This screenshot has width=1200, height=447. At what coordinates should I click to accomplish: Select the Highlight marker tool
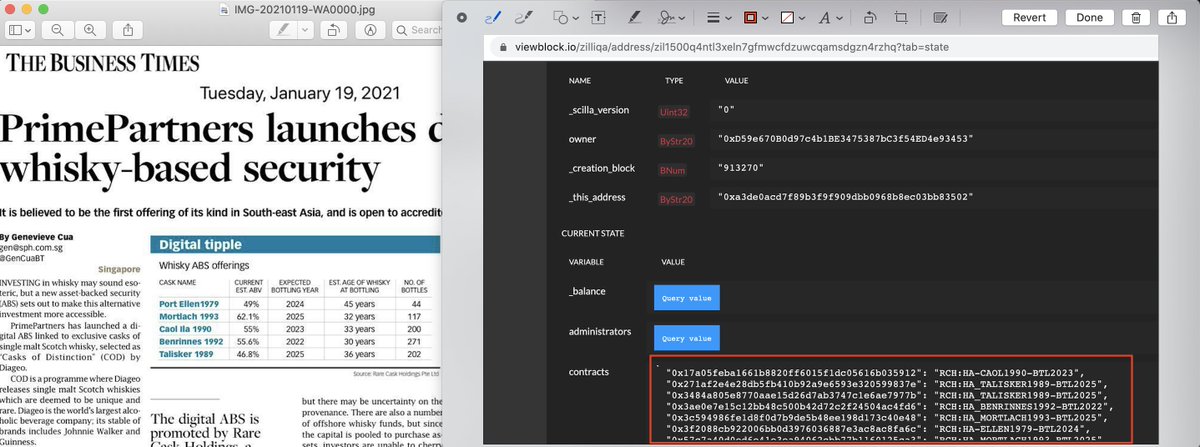tap(635, 17)
